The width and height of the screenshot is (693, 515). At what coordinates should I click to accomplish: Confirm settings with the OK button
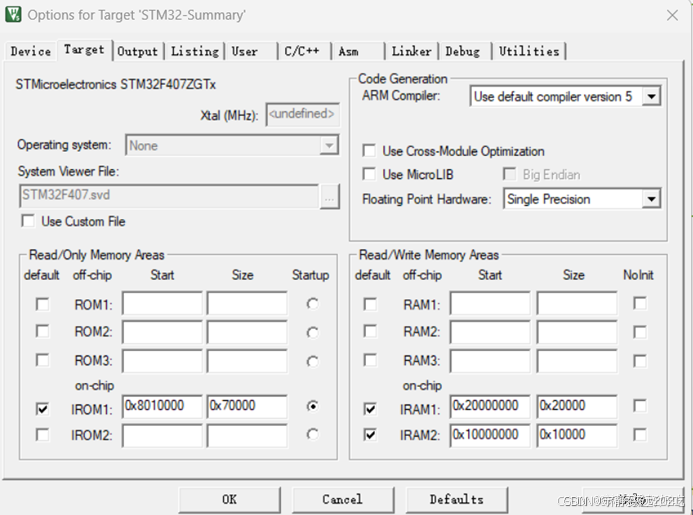pyautogui.click(x=229, y=500)
